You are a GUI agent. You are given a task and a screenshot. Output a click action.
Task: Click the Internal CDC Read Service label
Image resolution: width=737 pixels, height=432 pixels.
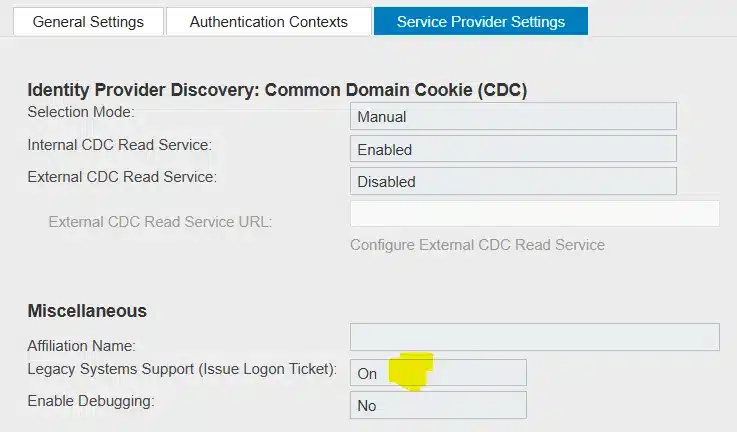(119, 145)
